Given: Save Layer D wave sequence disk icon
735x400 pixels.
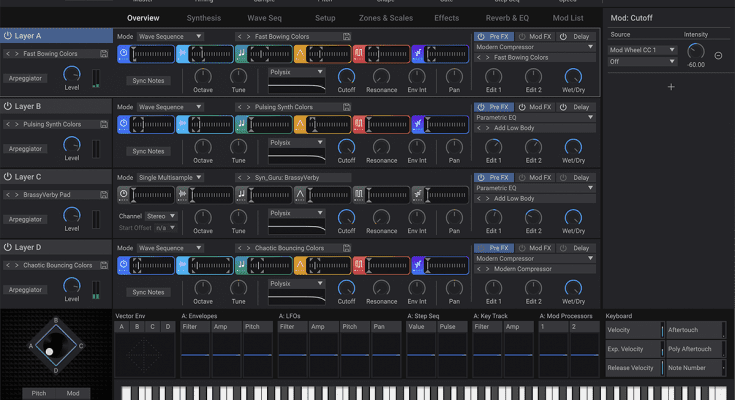Looking at the screenshot, I should [346, 248].
